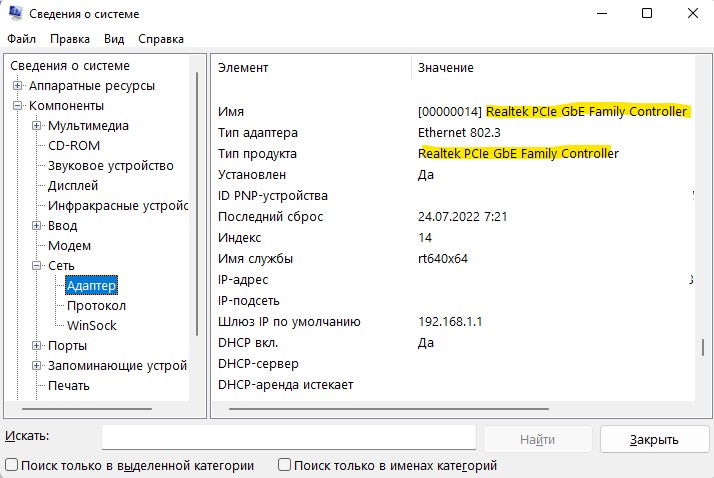The height and width of the screenshot is (478, 714).
Task: Maximize the Сведения о системе window
Action: (x=647, y=13)
